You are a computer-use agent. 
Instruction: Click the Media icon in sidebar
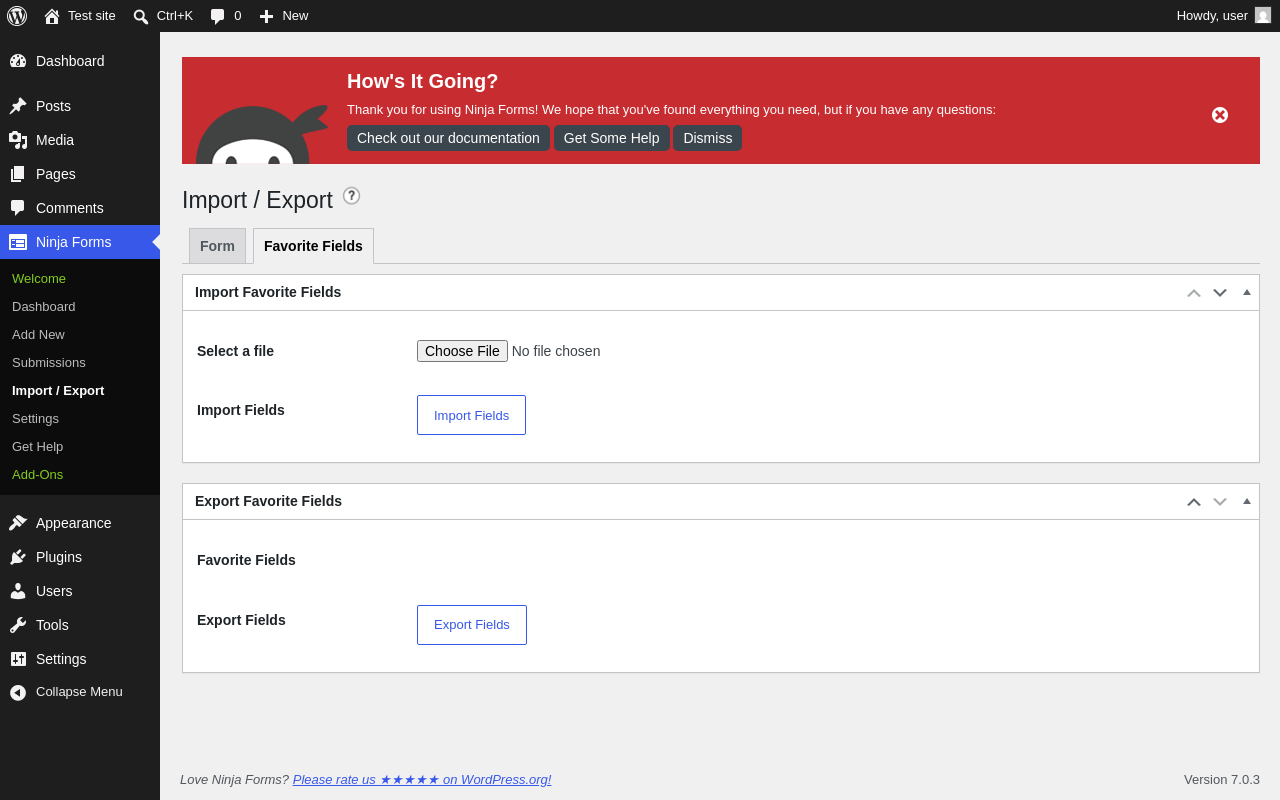tap(18, 140)
